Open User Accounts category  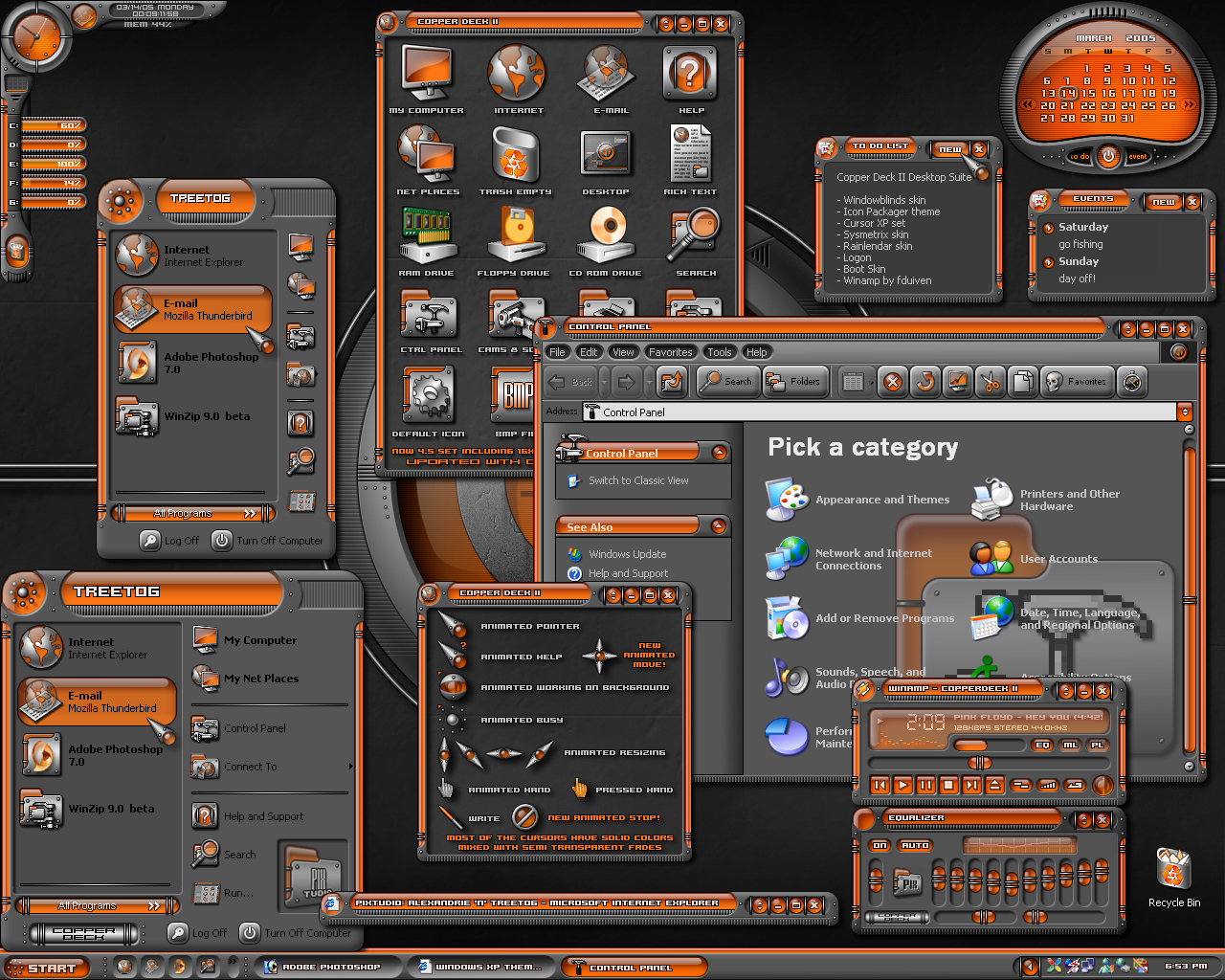point(1035,559)
